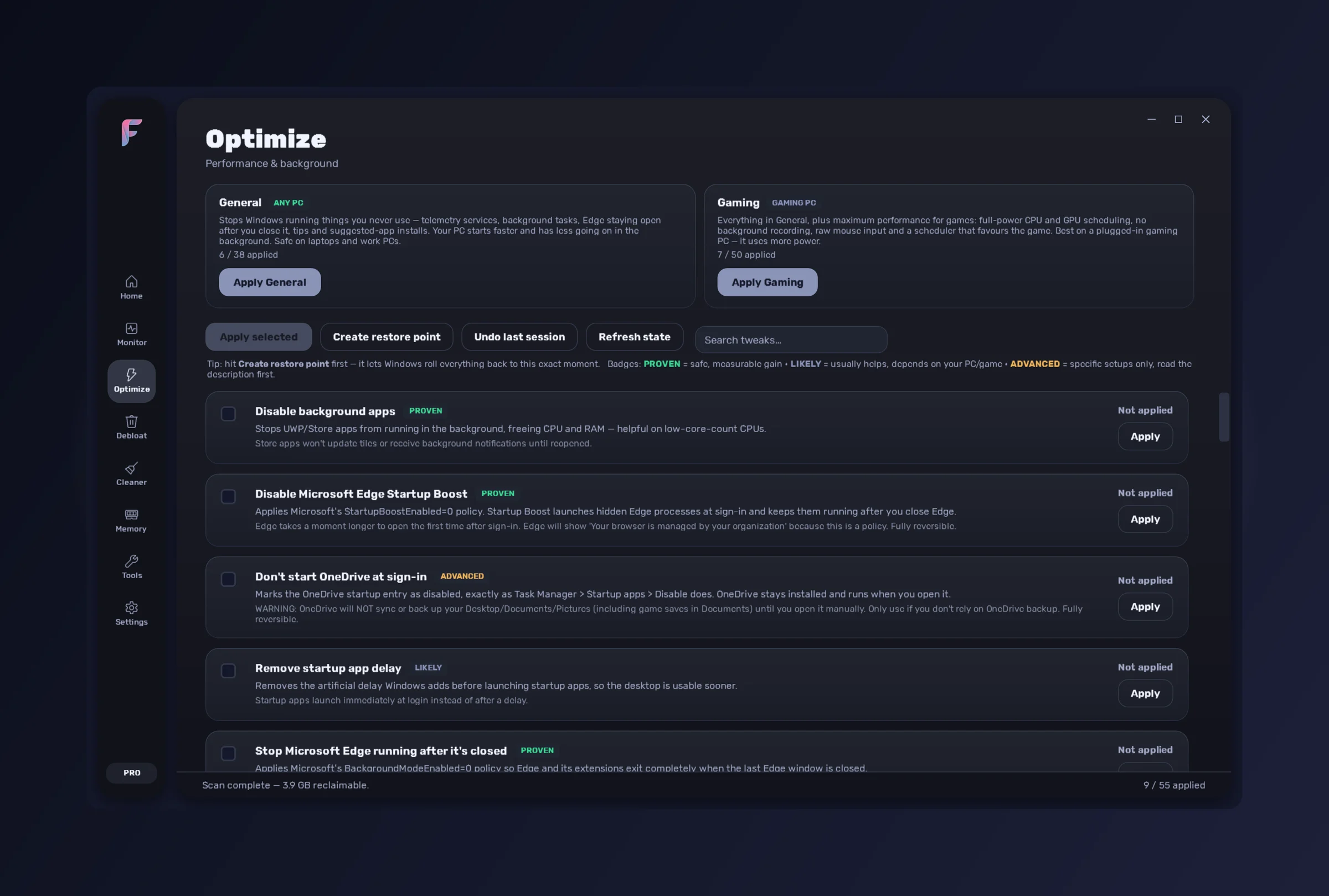Tick the Disable background apps checkbox

pyautogui.click(x=228, y=414)
